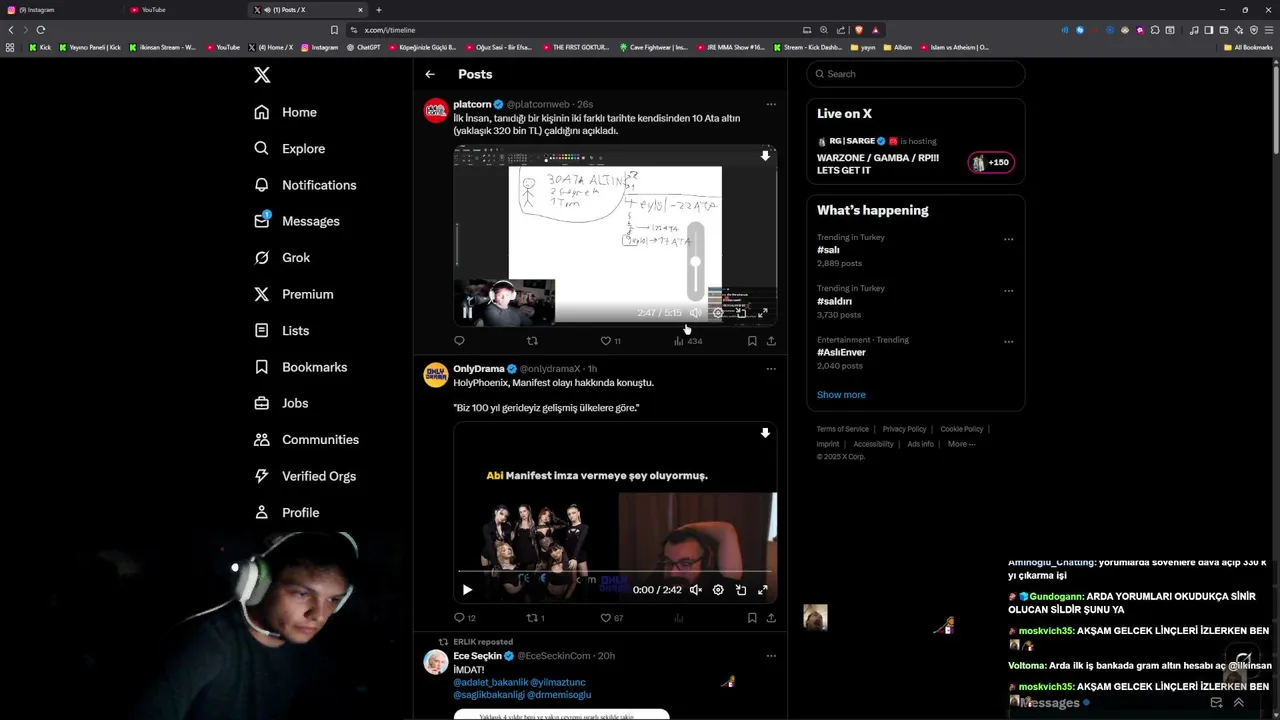1280x720 pixels.
Task: Bookmark the OnlyDrama post
Action: [x=752, y=618]
